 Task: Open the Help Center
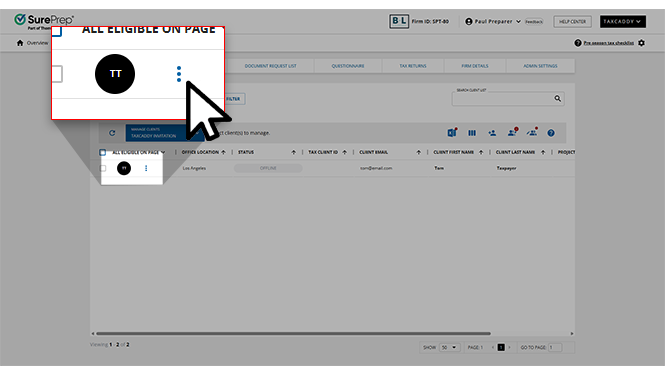(x=573, y=21)
